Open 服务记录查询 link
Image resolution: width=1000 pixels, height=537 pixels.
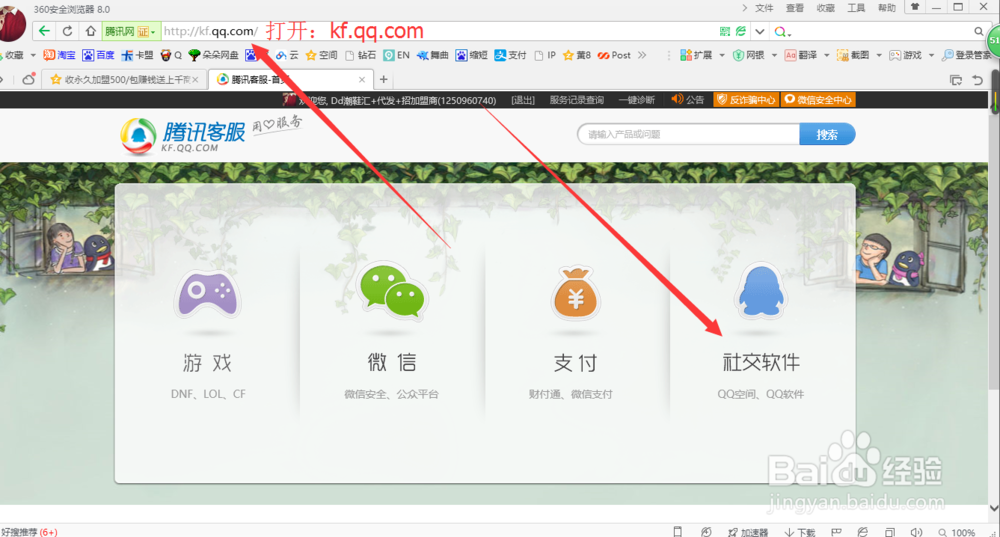click(577, 100)
